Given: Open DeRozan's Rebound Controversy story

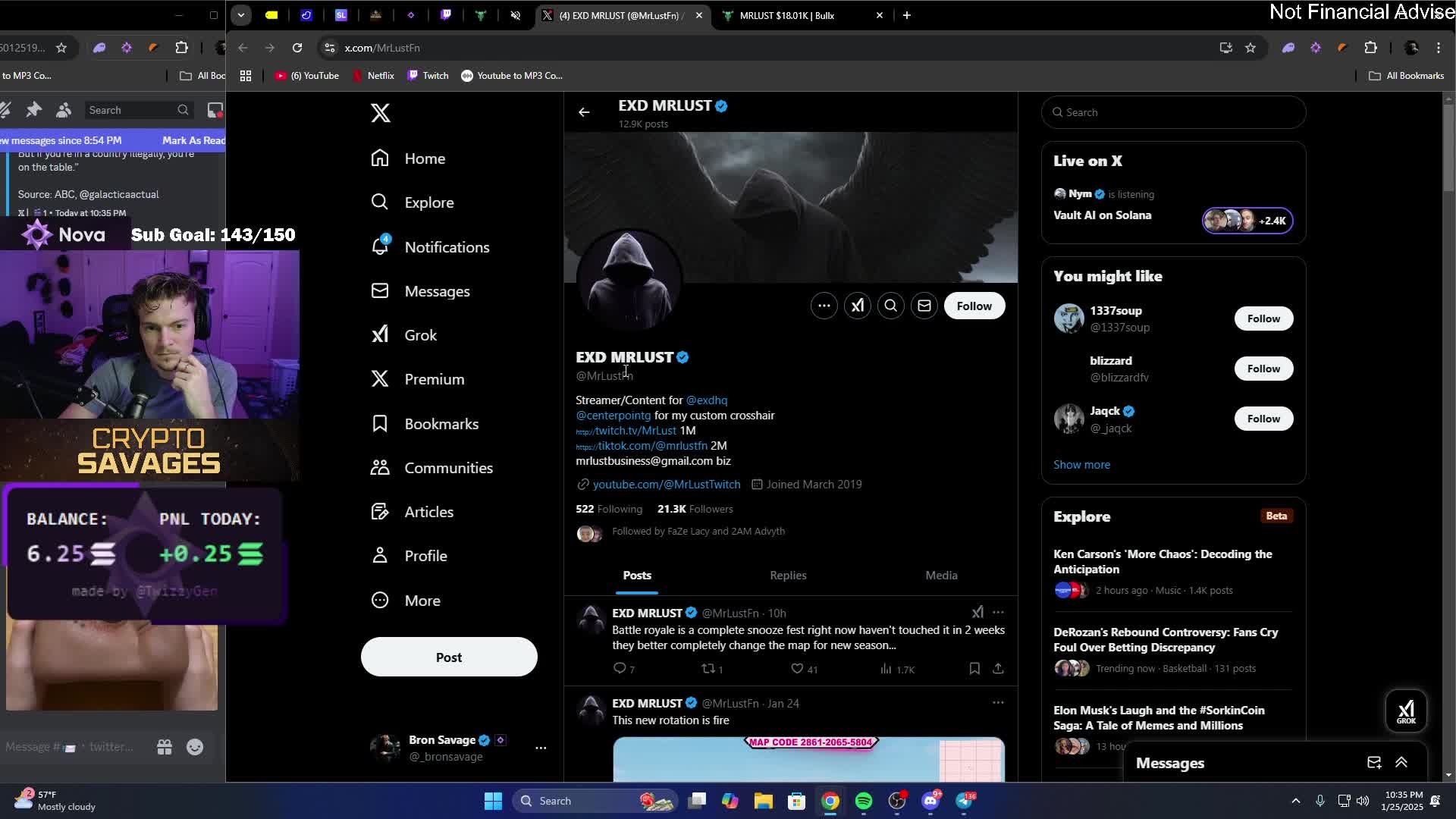Looking at the screenshot, I should (x=1166, y=640).
